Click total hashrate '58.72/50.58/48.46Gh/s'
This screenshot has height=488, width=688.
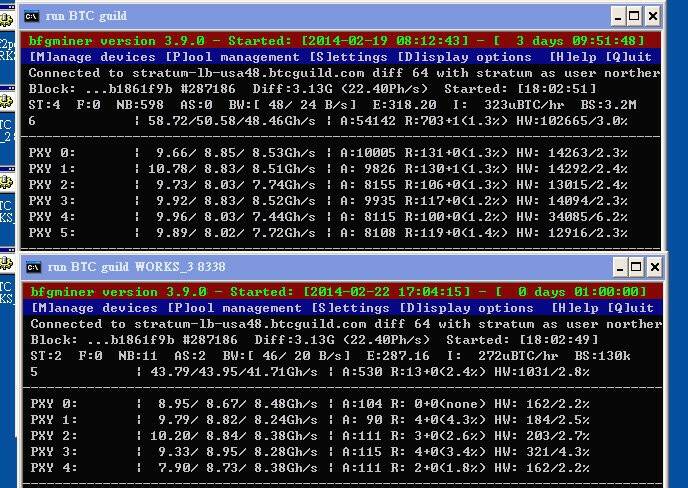tap(232, 121)
